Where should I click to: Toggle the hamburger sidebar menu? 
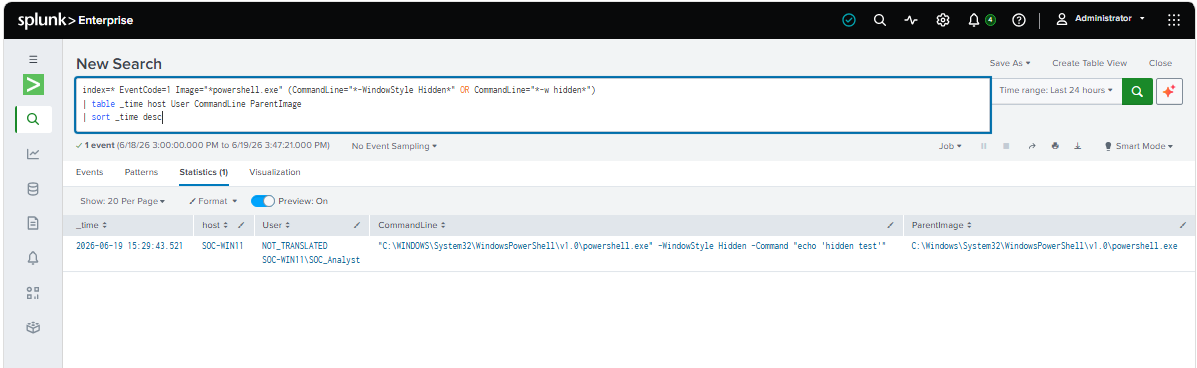[x=33, y=59]
